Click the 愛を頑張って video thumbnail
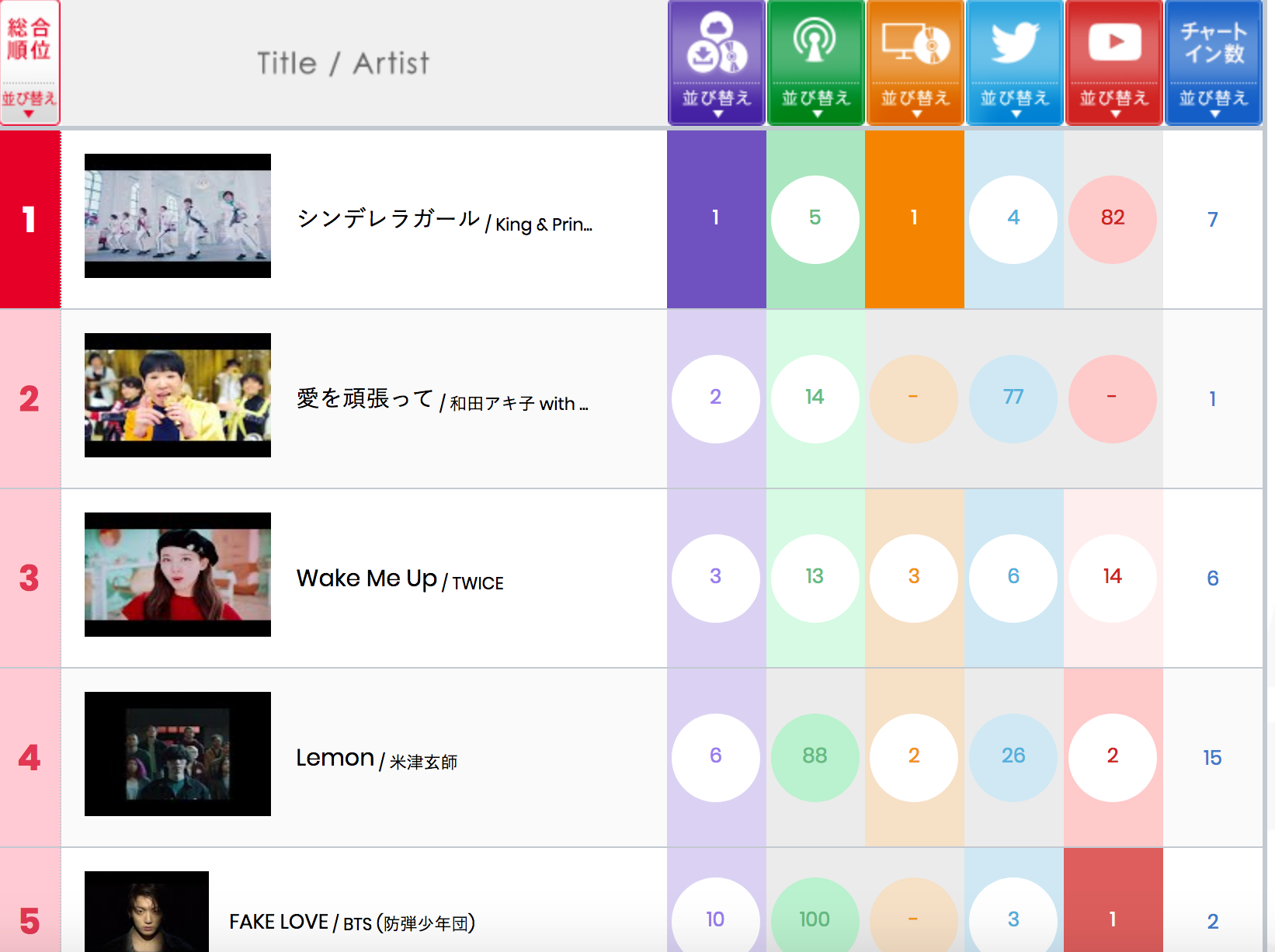This screenshot has width=1275, height=952. 178,395
